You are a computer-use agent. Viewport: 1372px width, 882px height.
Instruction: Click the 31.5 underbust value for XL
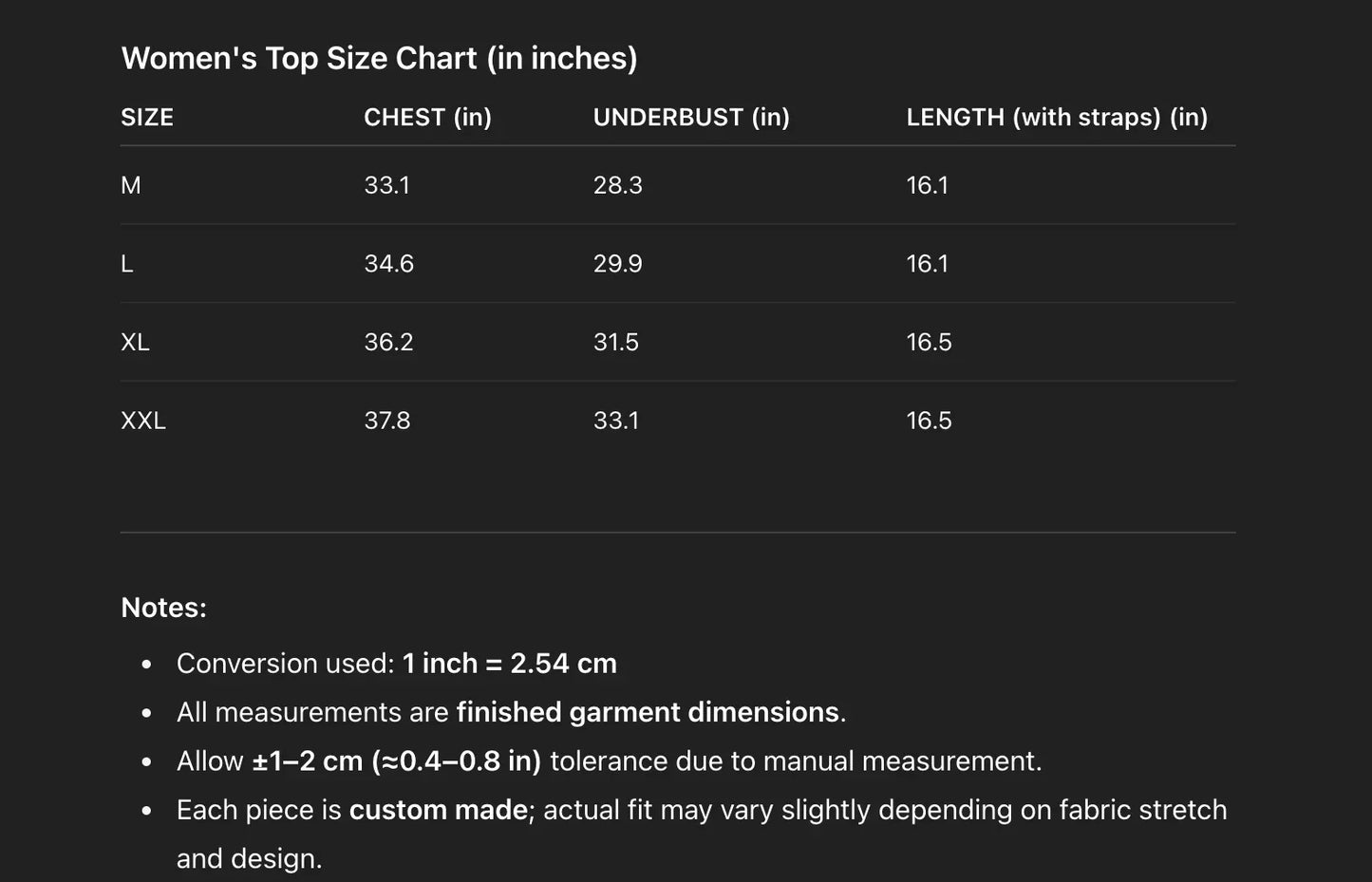pos(616,343)
